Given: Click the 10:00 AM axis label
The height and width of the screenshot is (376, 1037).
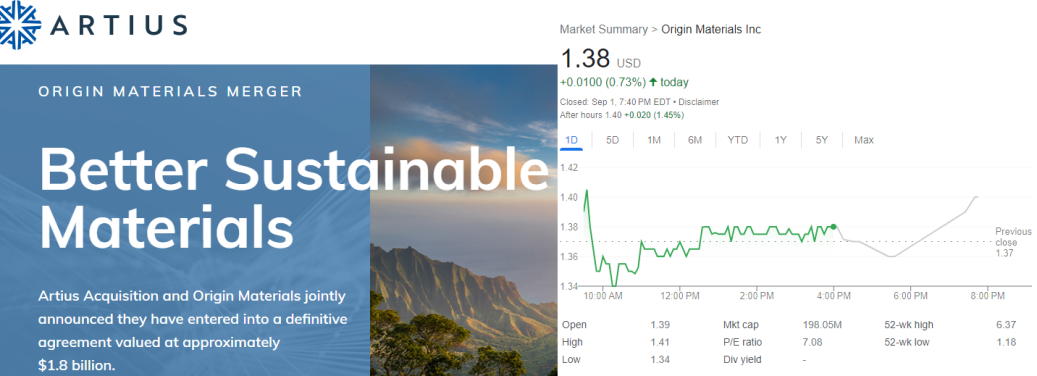Looking at the screenshot, I should coord(603,295).
